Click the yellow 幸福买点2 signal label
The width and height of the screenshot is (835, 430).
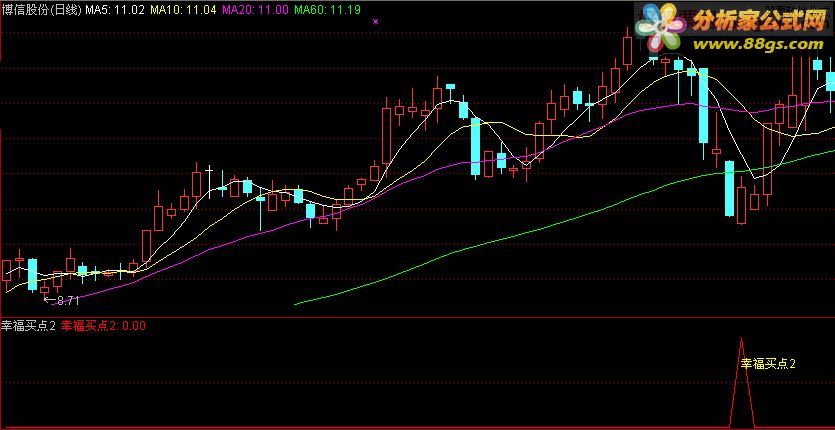coord(768,364)
